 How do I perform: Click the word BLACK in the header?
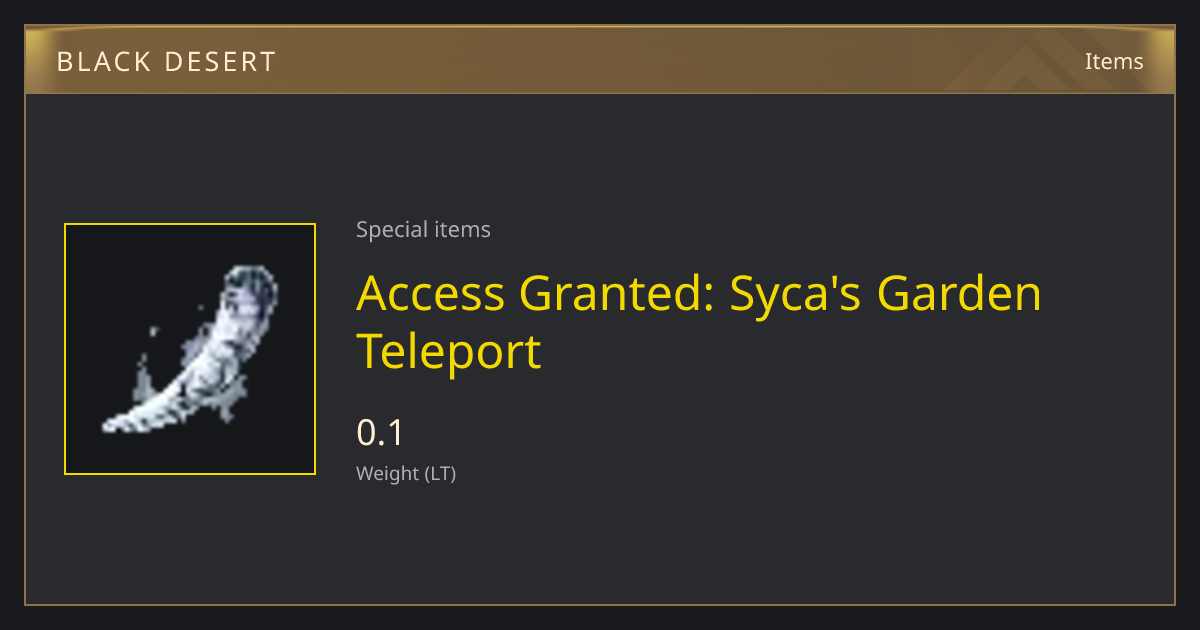pyautogui.click(x=104, y=62)
